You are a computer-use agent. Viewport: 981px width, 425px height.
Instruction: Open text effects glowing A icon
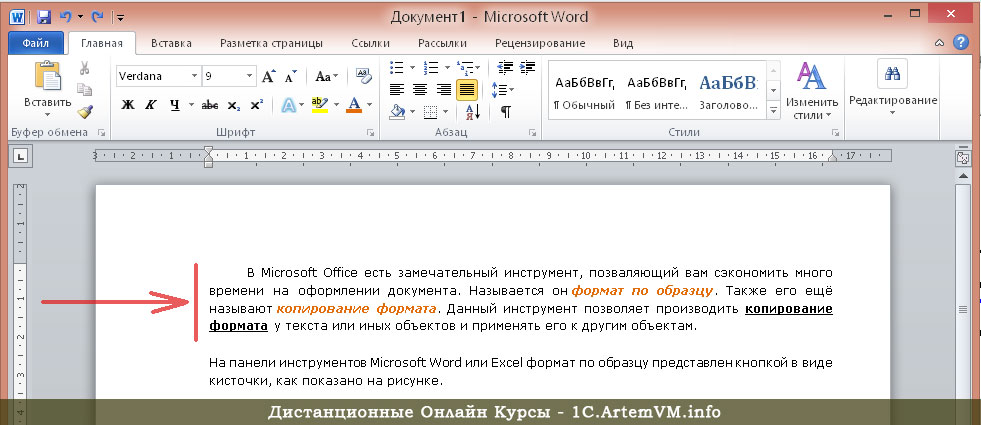coord(288,105)
